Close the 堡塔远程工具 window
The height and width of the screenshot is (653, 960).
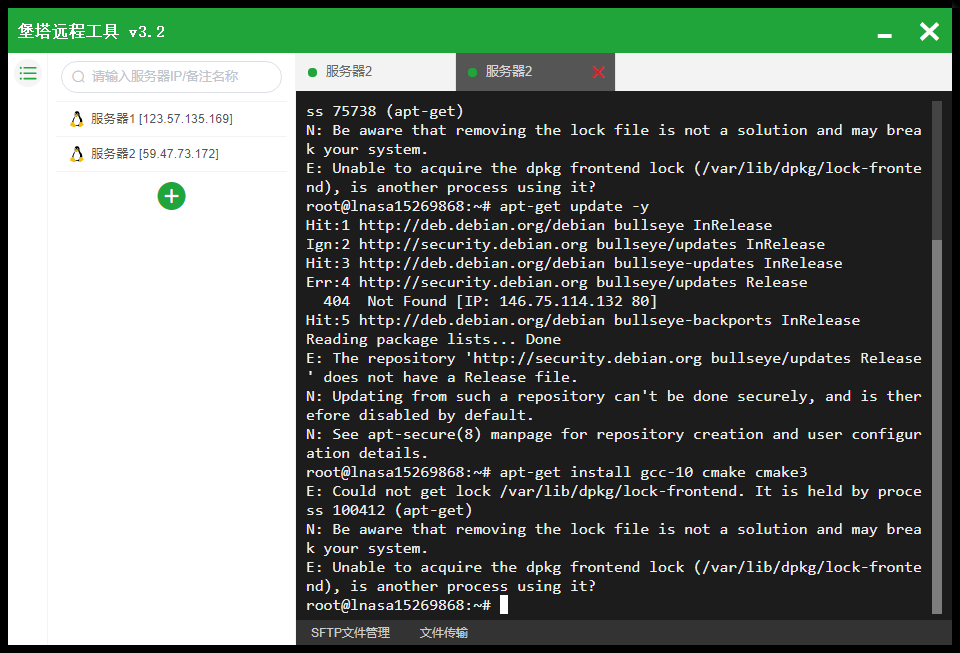pyautogui.click(x=929, y=32)
